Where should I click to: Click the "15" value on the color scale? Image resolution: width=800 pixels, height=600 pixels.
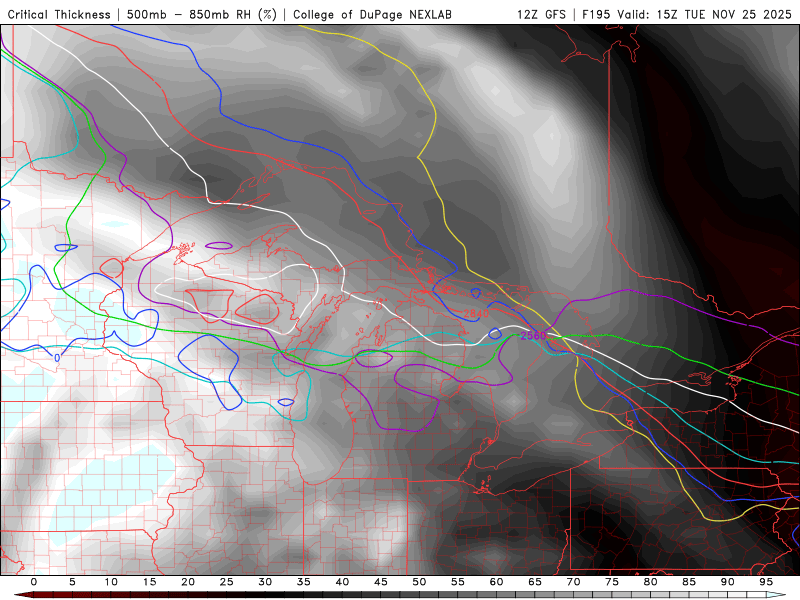[x=149, y=582]
